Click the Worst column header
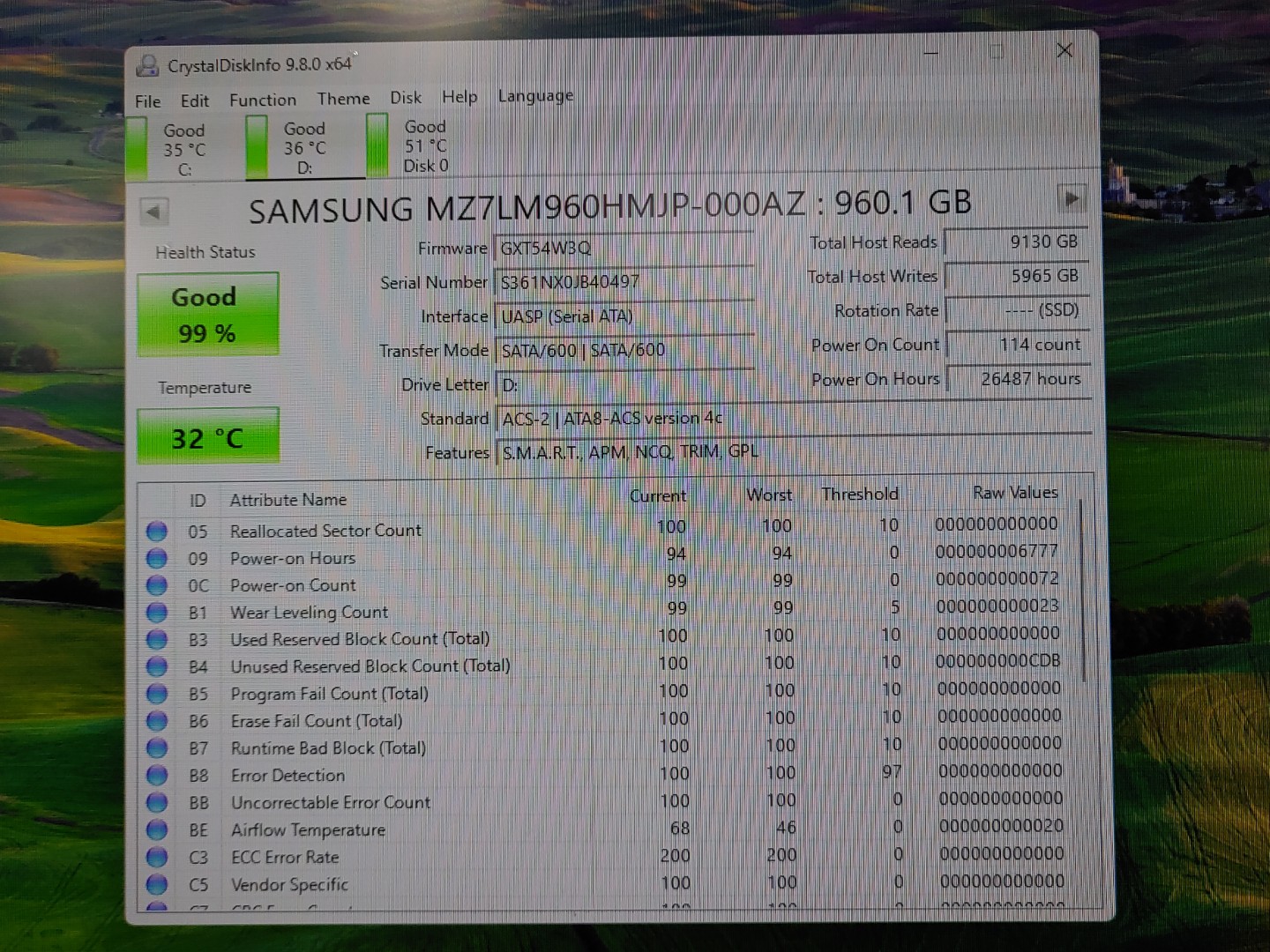1270x952 pixels. click(x=769, y=495)
